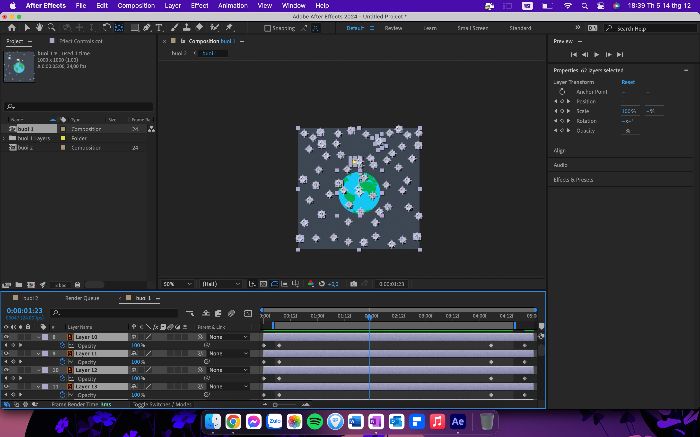Click the snapshot camera icon in viewer
Image resolution: width=700 pixels, height=437 pixels.
click(354, 284)
